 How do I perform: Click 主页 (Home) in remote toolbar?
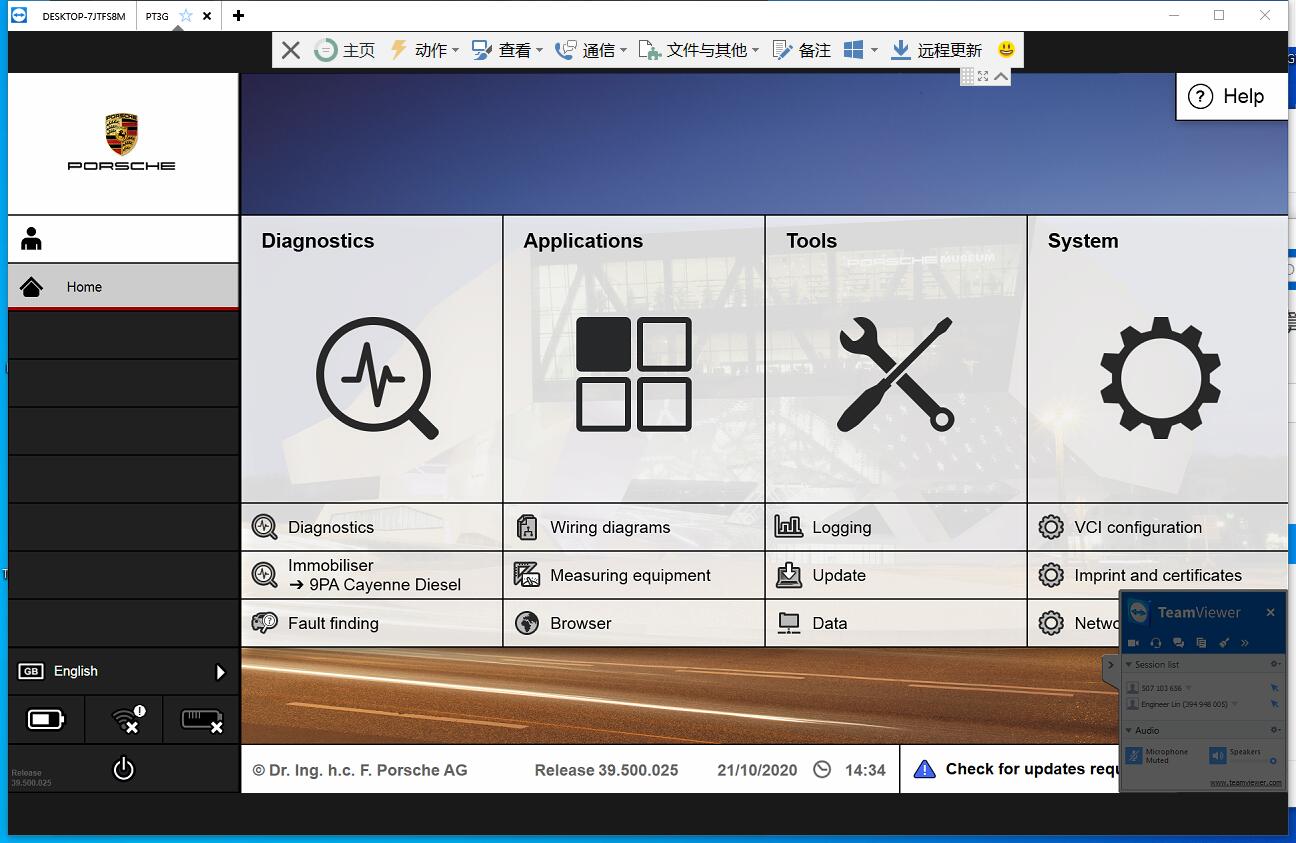[345, 50]
